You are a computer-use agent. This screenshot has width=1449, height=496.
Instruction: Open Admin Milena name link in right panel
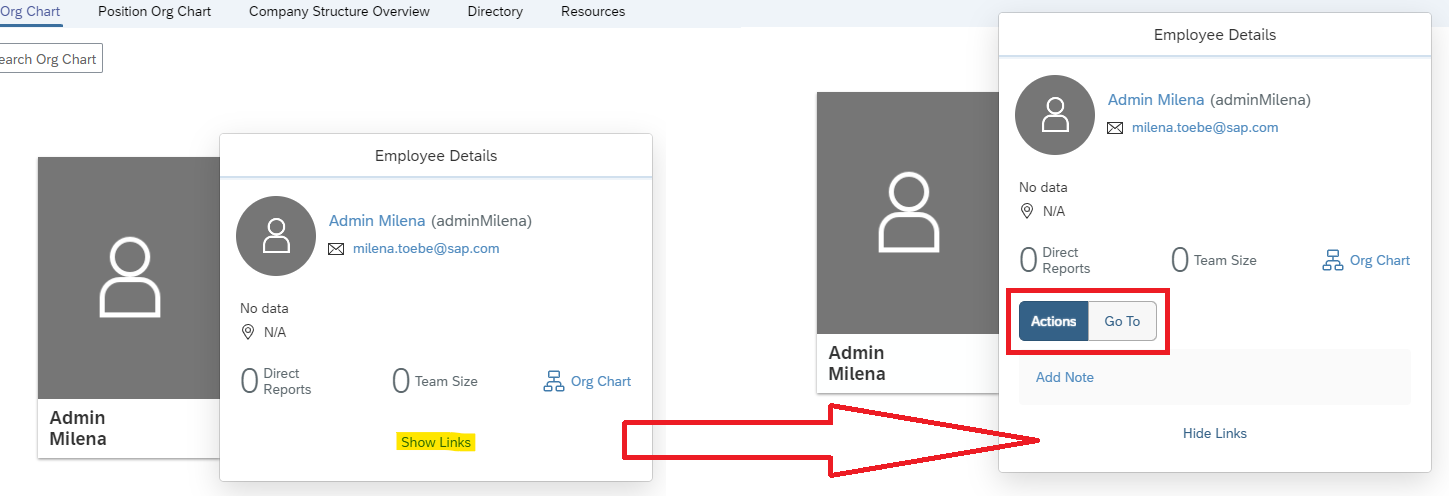coord(1157,100)
